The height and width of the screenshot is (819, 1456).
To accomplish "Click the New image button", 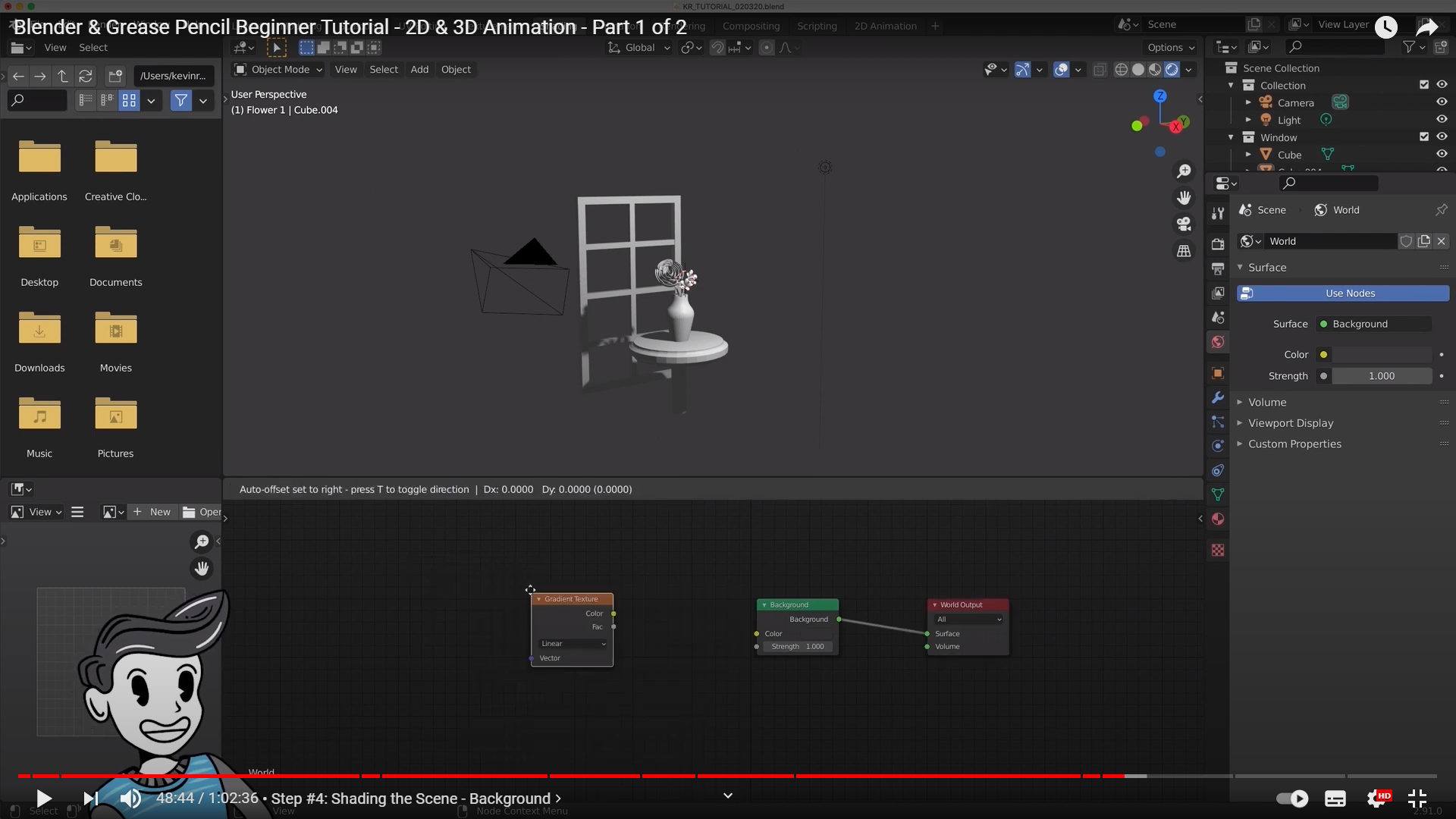I will tap(152, 512).
